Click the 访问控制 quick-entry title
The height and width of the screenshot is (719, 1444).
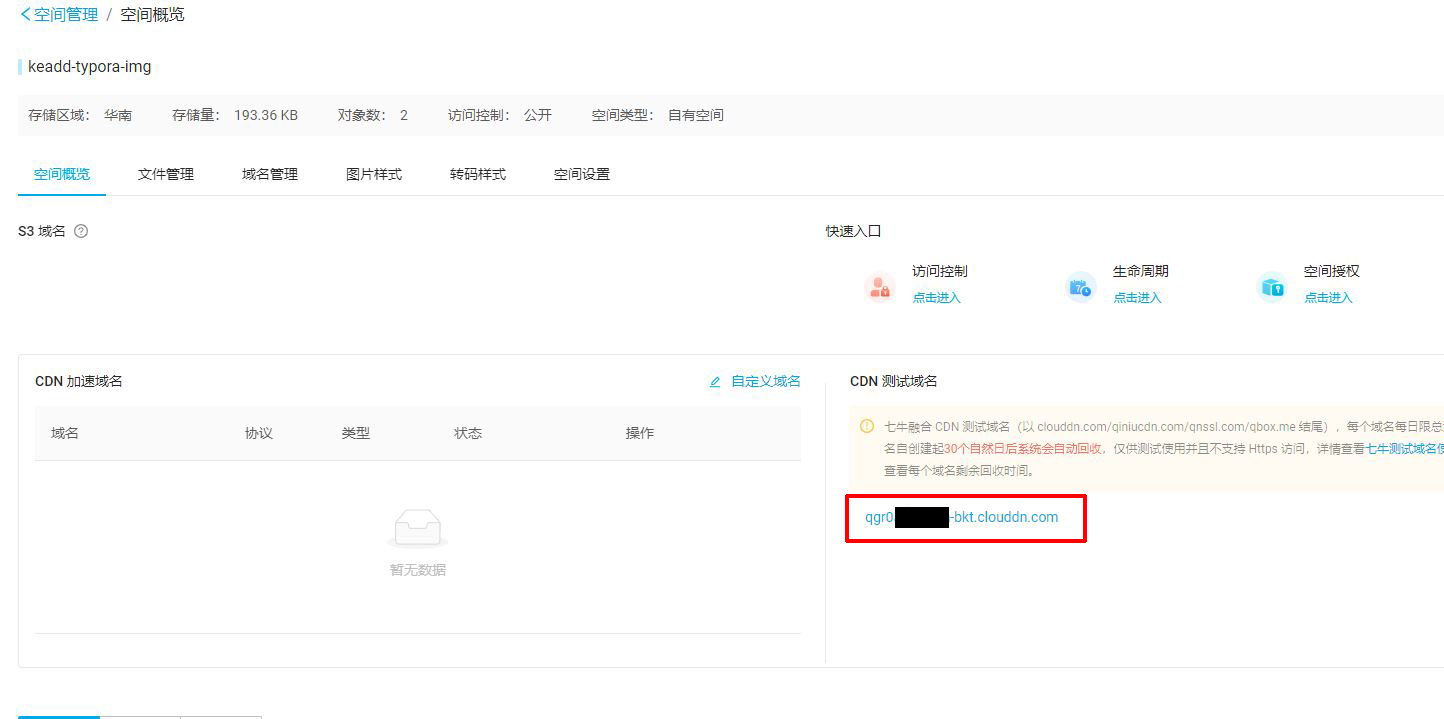pos(940,271)
